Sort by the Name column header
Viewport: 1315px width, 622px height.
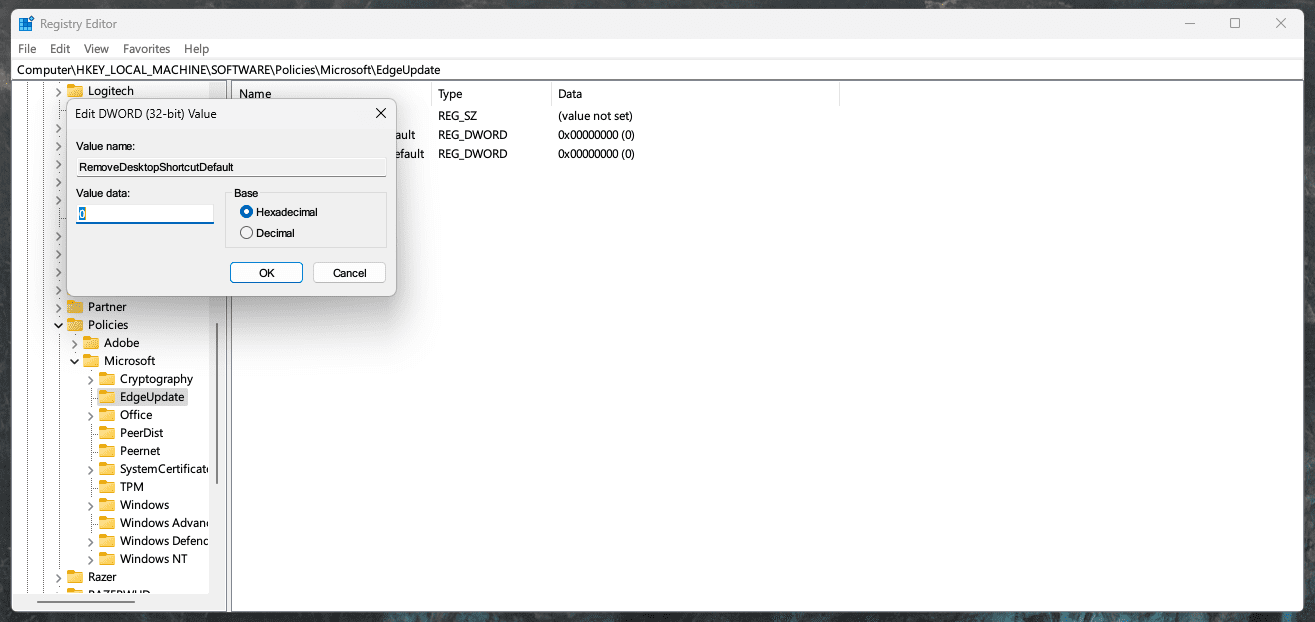point(332,94)
